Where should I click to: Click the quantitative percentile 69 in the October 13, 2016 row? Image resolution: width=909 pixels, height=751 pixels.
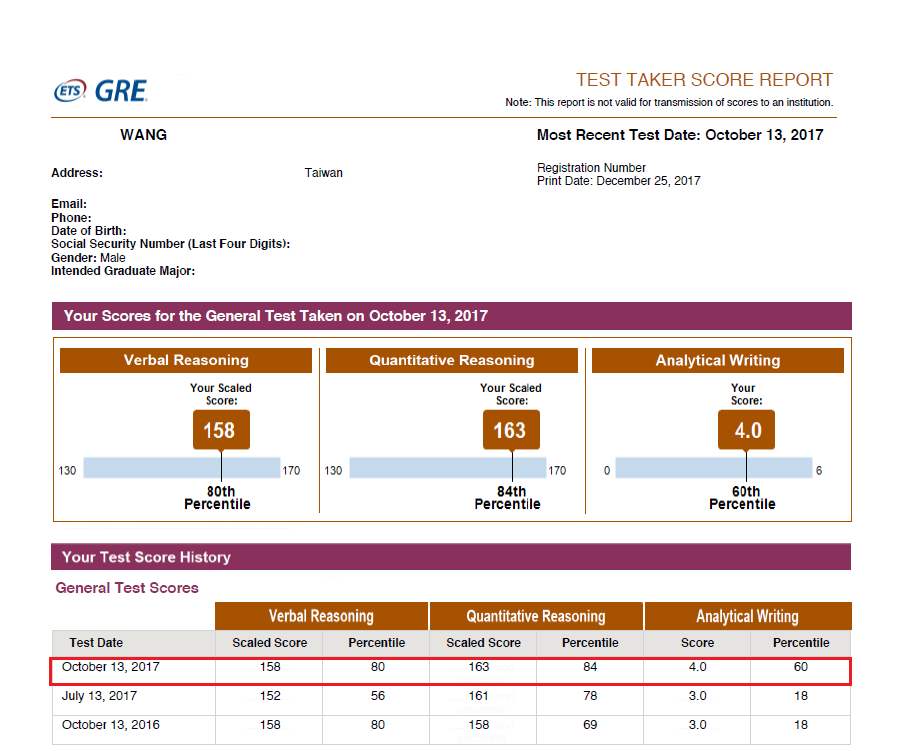click(590, 725)
